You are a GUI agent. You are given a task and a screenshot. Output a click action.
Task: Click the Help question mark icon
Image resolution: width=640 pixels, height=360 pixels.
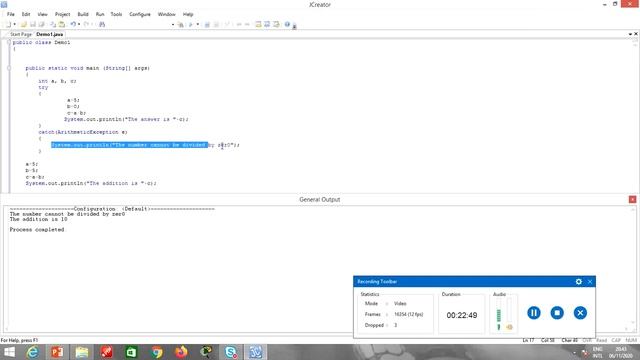point(287,24)
